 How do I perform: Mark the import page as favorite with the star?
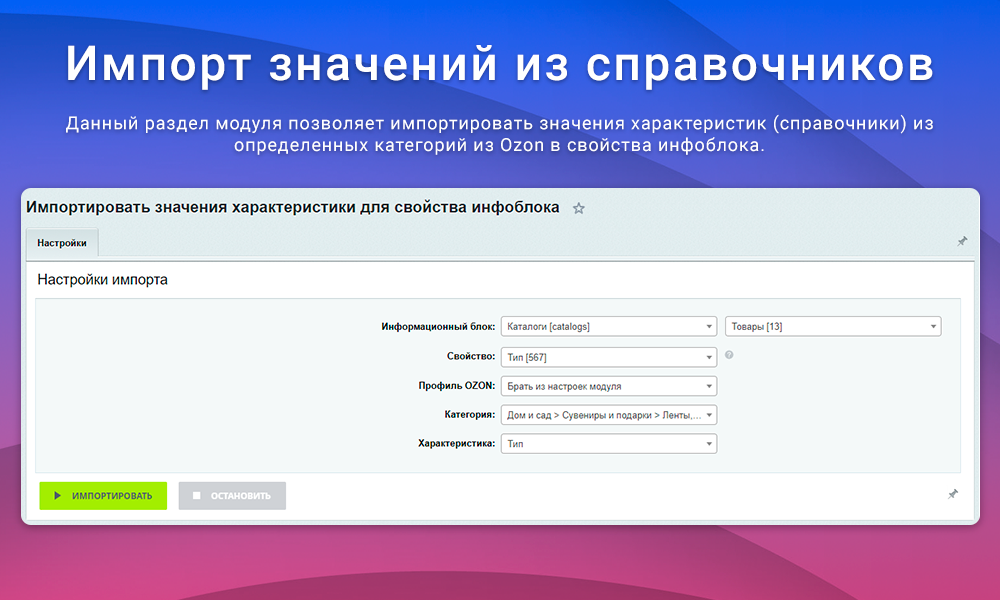[x=578, y=209]
